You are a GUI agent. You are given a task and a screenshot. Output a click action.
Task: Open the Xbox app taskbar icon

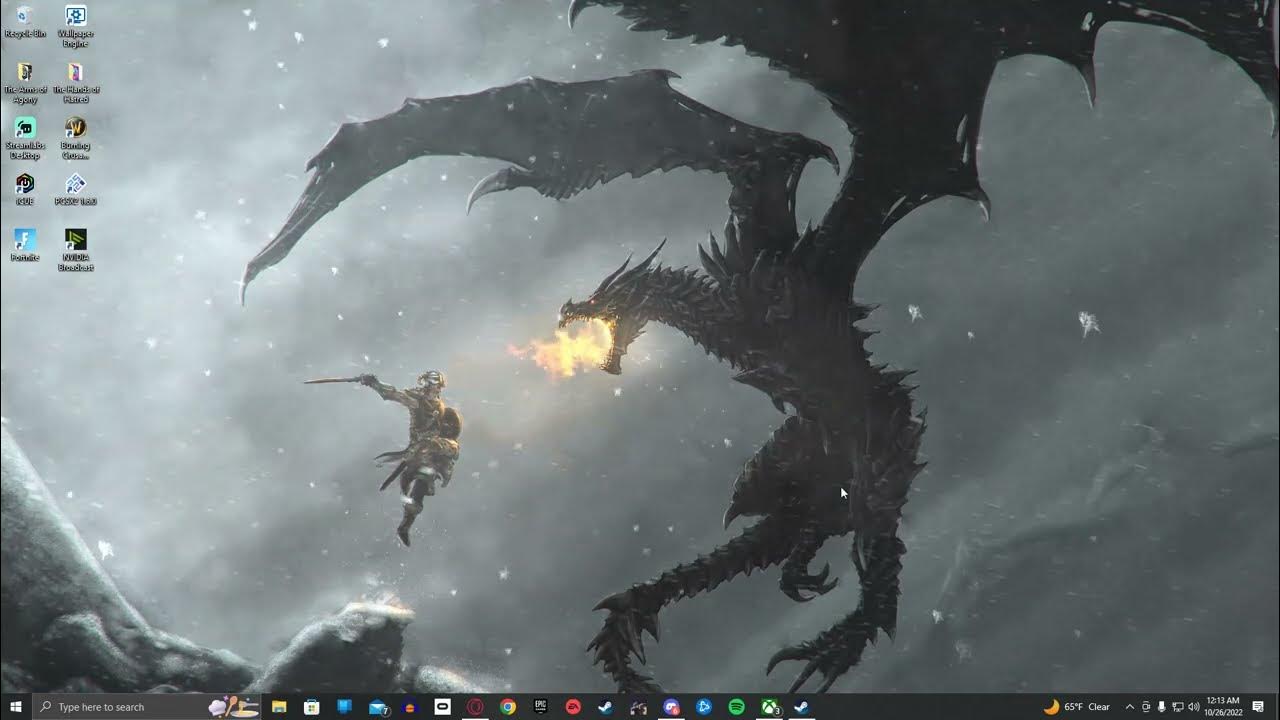point(769,707)
